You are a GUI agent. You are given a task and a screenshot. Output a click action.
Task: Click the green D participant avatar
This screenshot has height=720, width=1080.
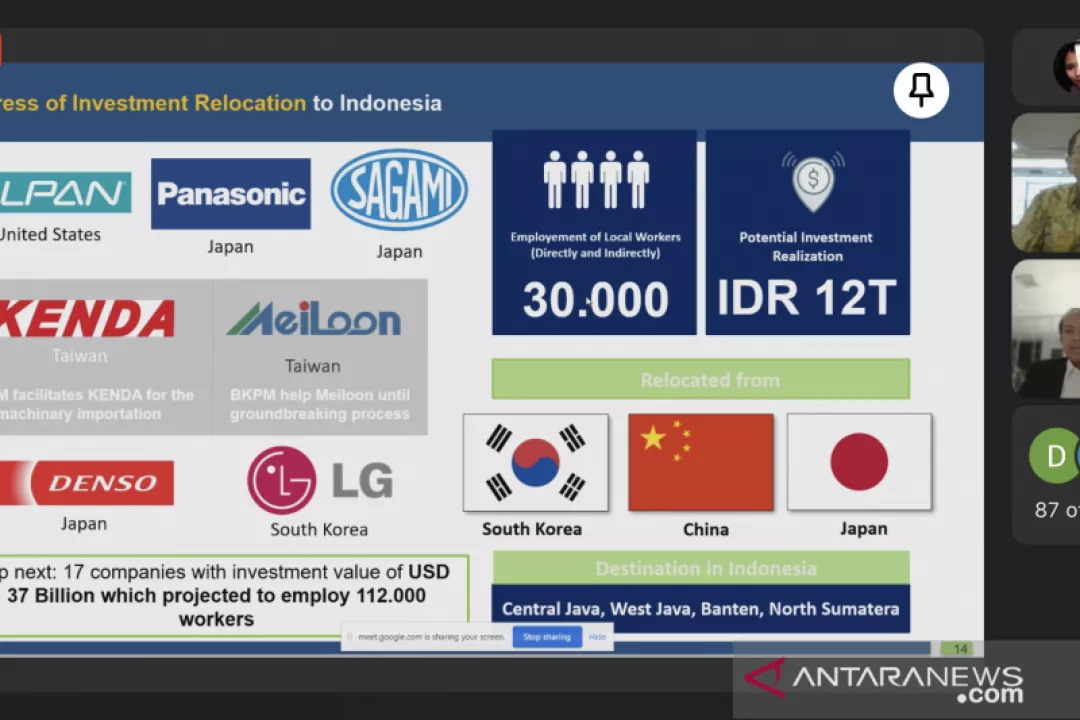[1055, 455]
